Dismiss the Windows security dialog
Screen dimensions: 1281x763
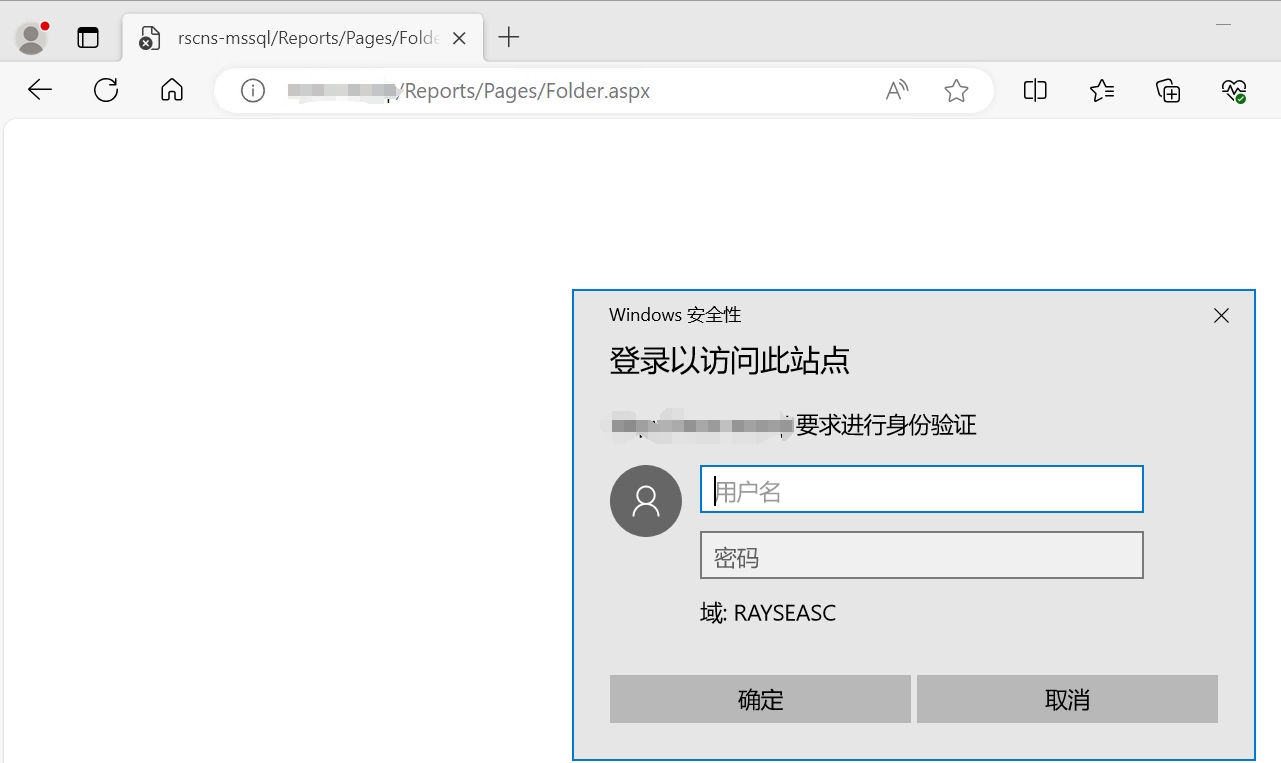tap(1221, 315)
